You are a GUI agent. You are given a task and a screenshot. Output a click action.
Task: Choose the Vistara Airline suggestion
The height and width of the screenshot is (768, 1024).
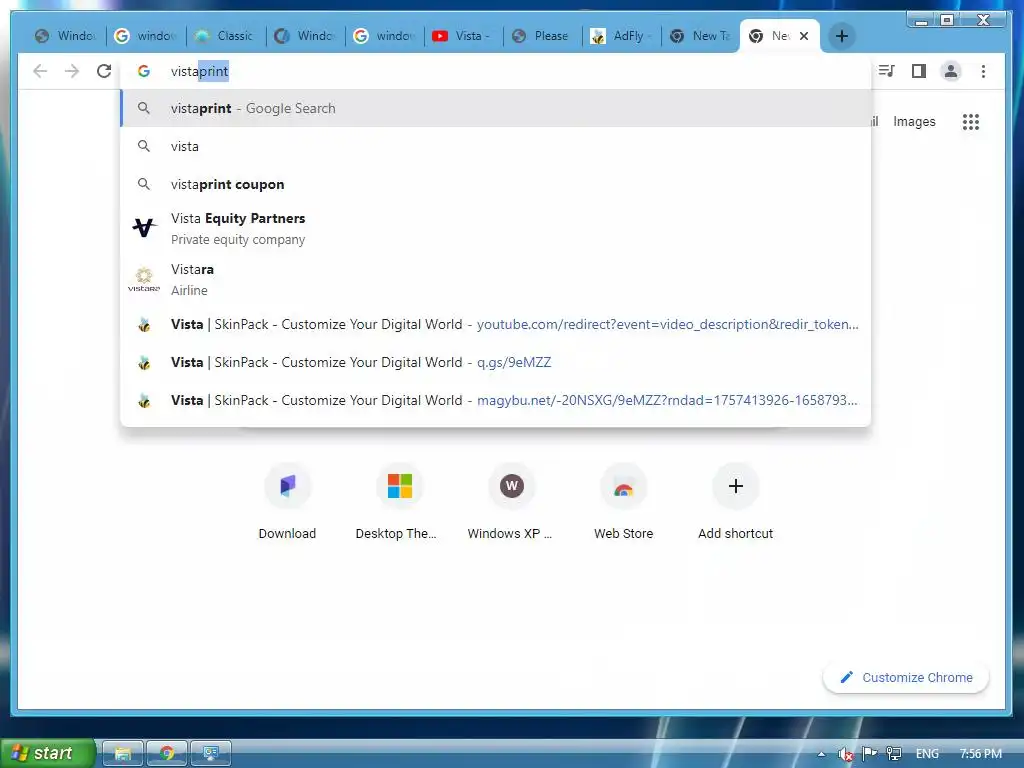(496, 280)
